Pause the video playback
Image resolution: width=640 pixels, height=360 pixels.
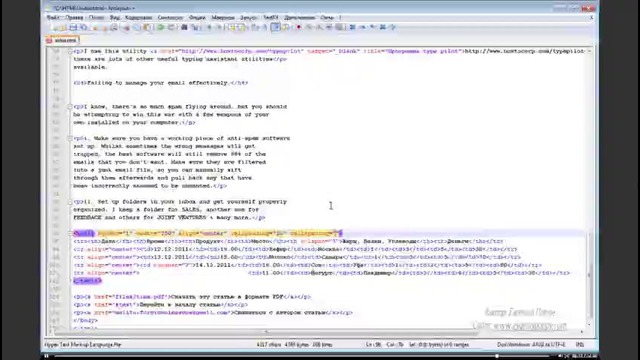47,356
